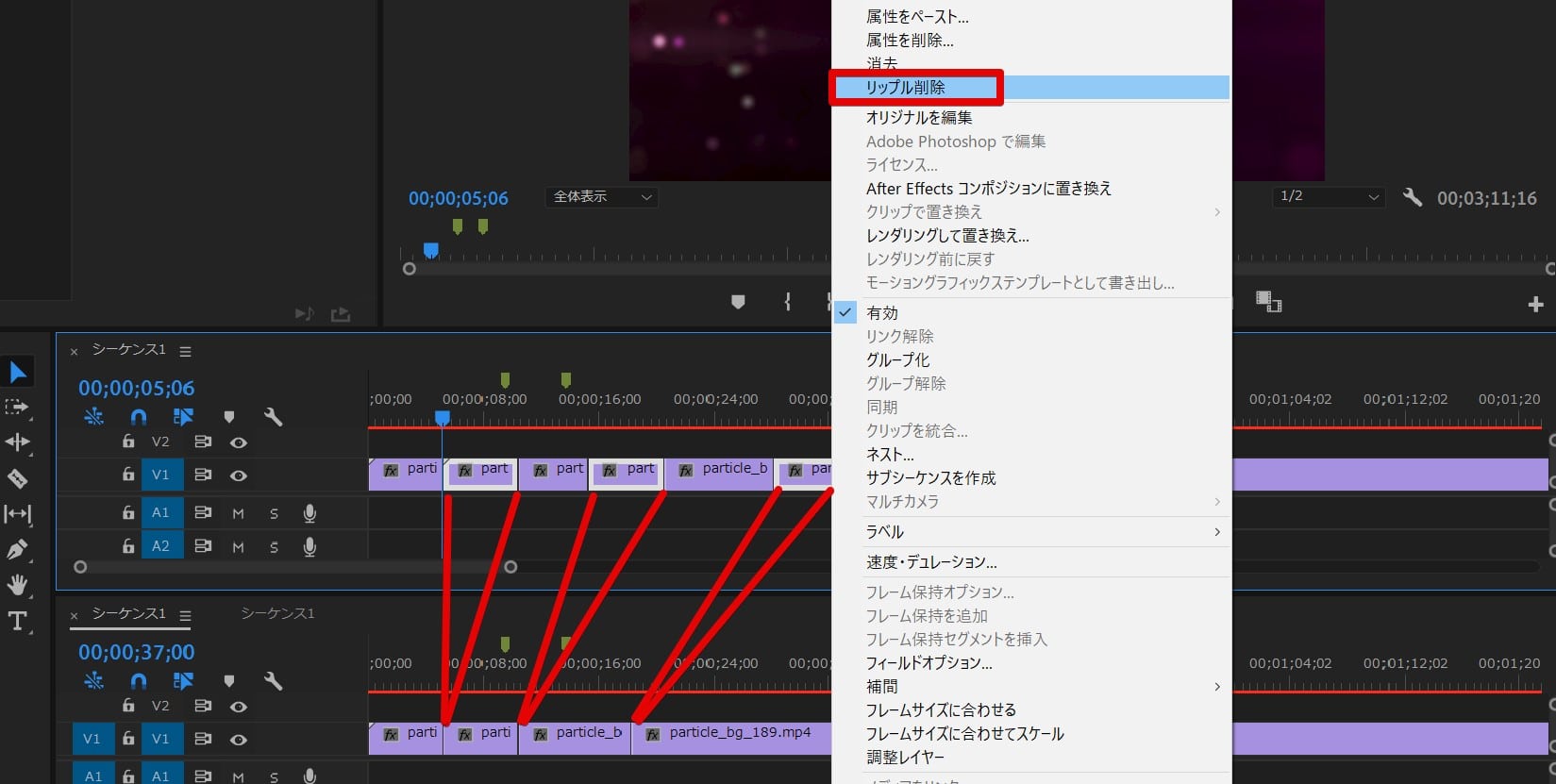The image size is (1556, 784).
Task: Click the Mark In bracket button
Action: 788,302
